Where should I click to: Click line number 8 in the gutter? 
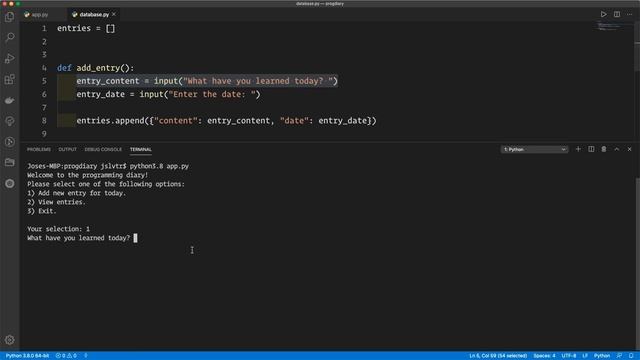tap(44, 121)
